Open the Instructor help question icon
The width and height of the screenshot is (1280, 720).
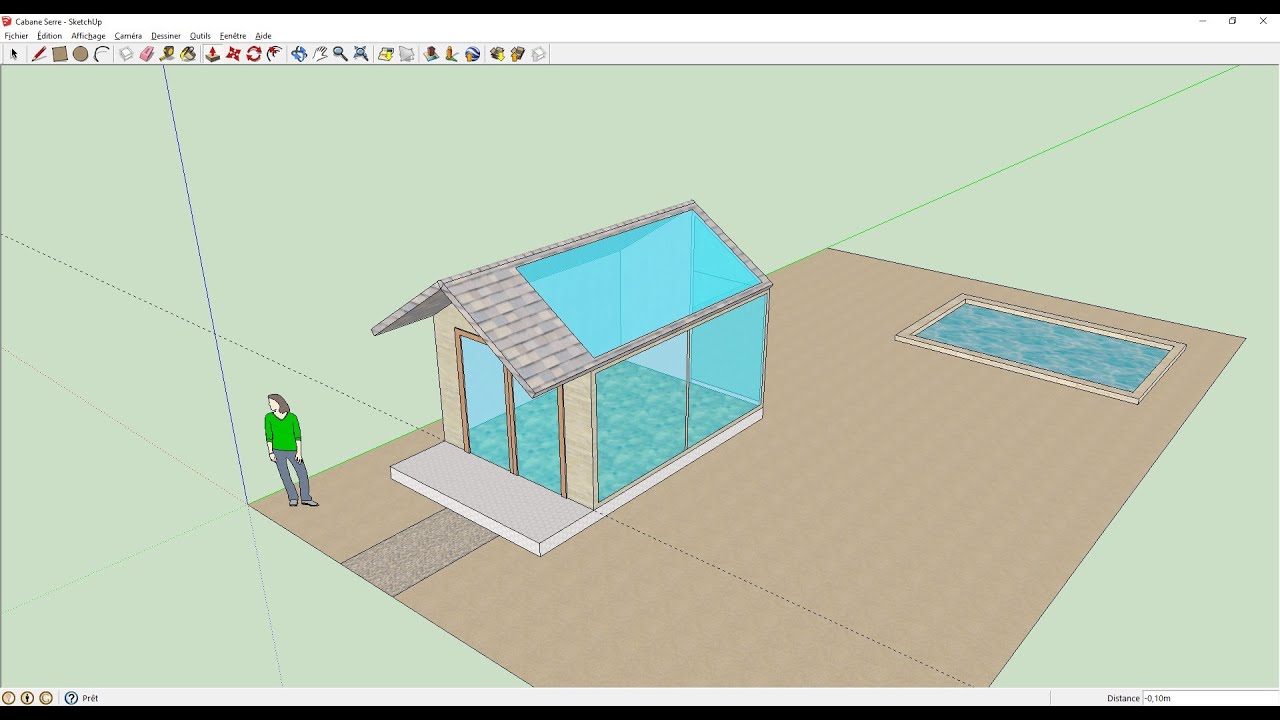pyautogui.click(x=71, y=698)
